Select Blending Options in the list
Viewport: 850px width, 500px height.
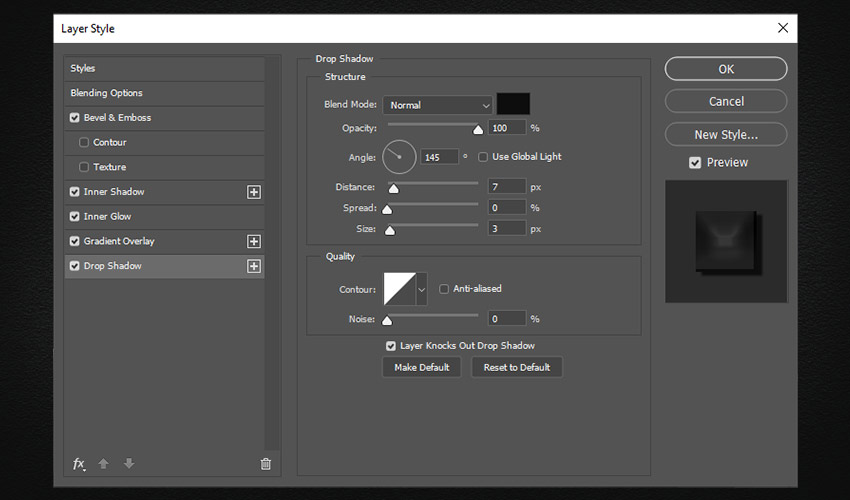pos(106,93)
